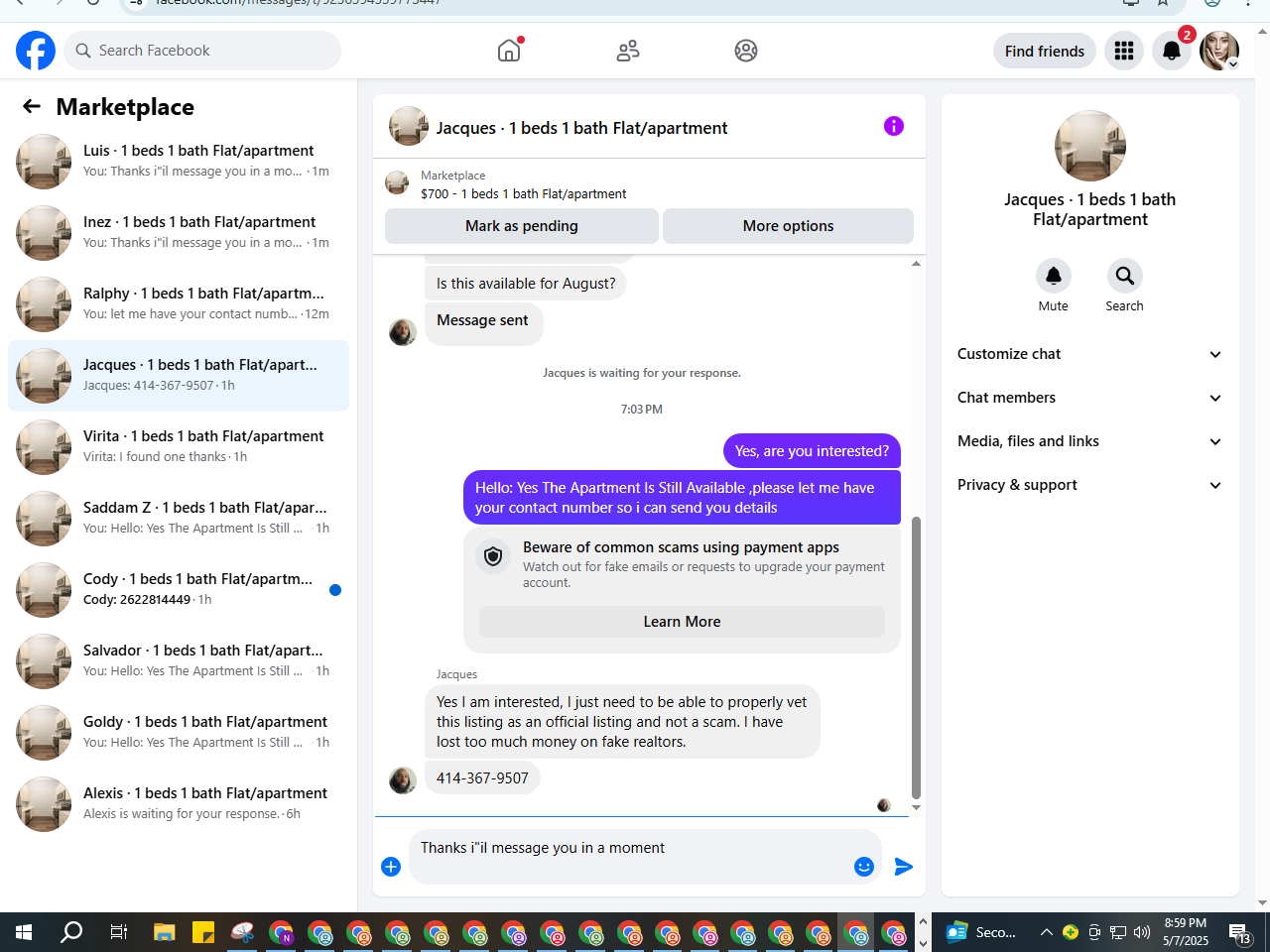Open Windows Start menu
The width and height of the screenshot is (1270, 952).
click(24, 932)
